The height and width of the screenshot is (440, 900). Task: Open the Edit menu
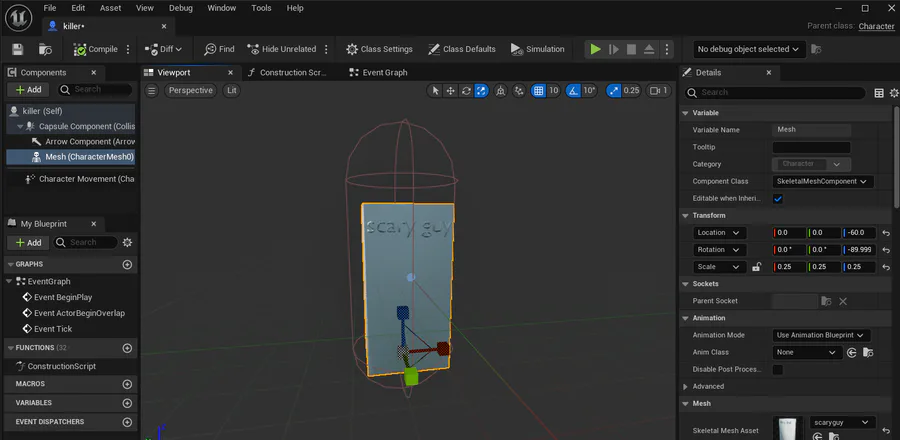click(x=78, y=8)
